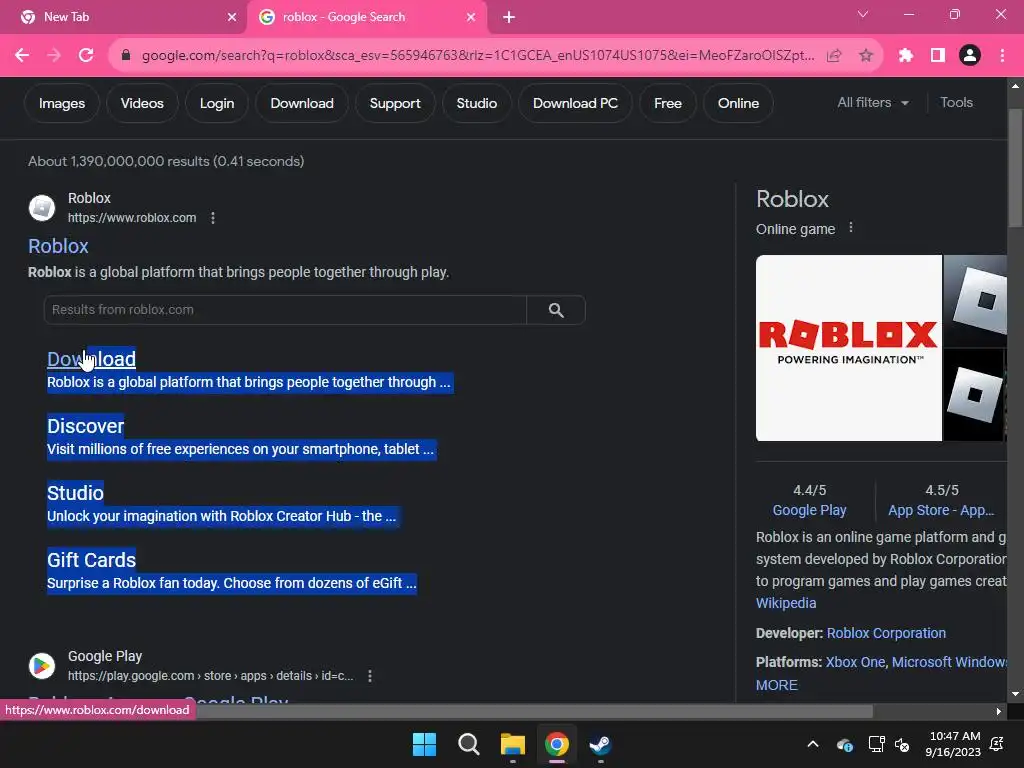Click the Google Play result favicon
This screenshot has height=768, width=1024.
(42, 665)
